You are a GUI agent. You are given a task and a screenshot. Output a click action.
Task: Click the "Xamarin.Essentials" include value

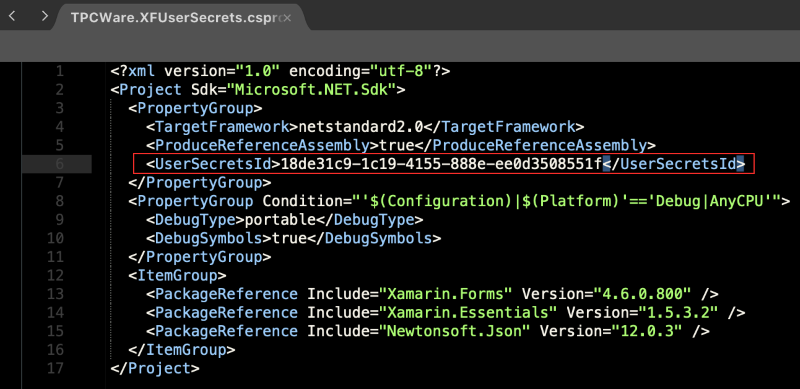click(x=468, y=312)
